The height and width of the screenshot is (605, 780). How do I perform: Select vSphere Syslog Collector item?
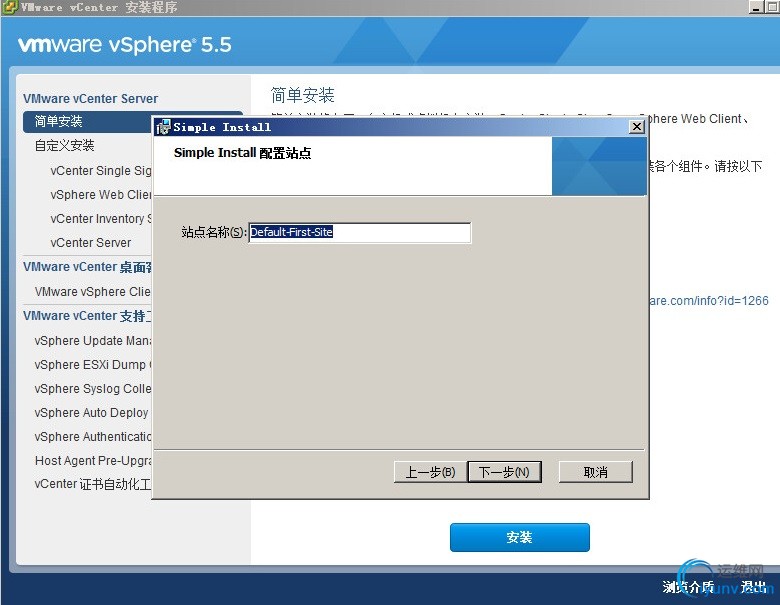tap(92, 389)
